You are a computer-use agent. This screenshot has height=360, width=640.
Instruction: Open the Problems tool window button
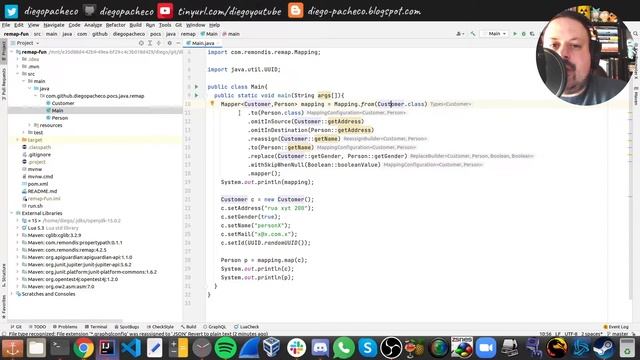coord(65,327)
